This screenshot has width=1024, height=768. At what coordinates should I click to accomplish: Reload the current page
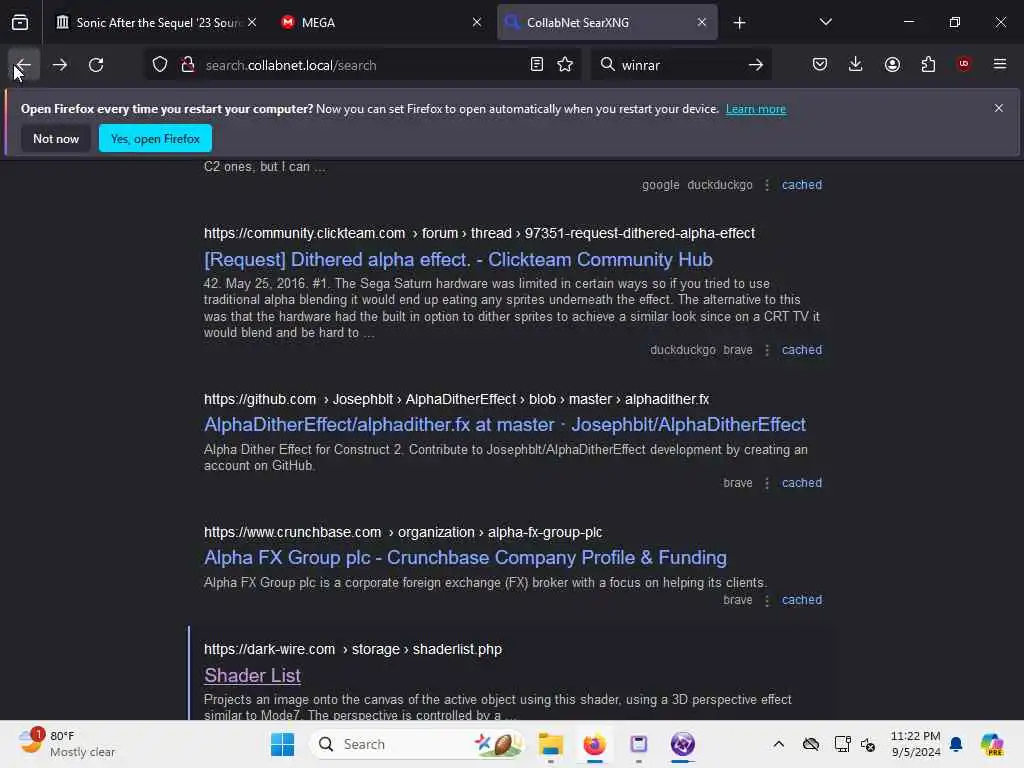[96, 65]
